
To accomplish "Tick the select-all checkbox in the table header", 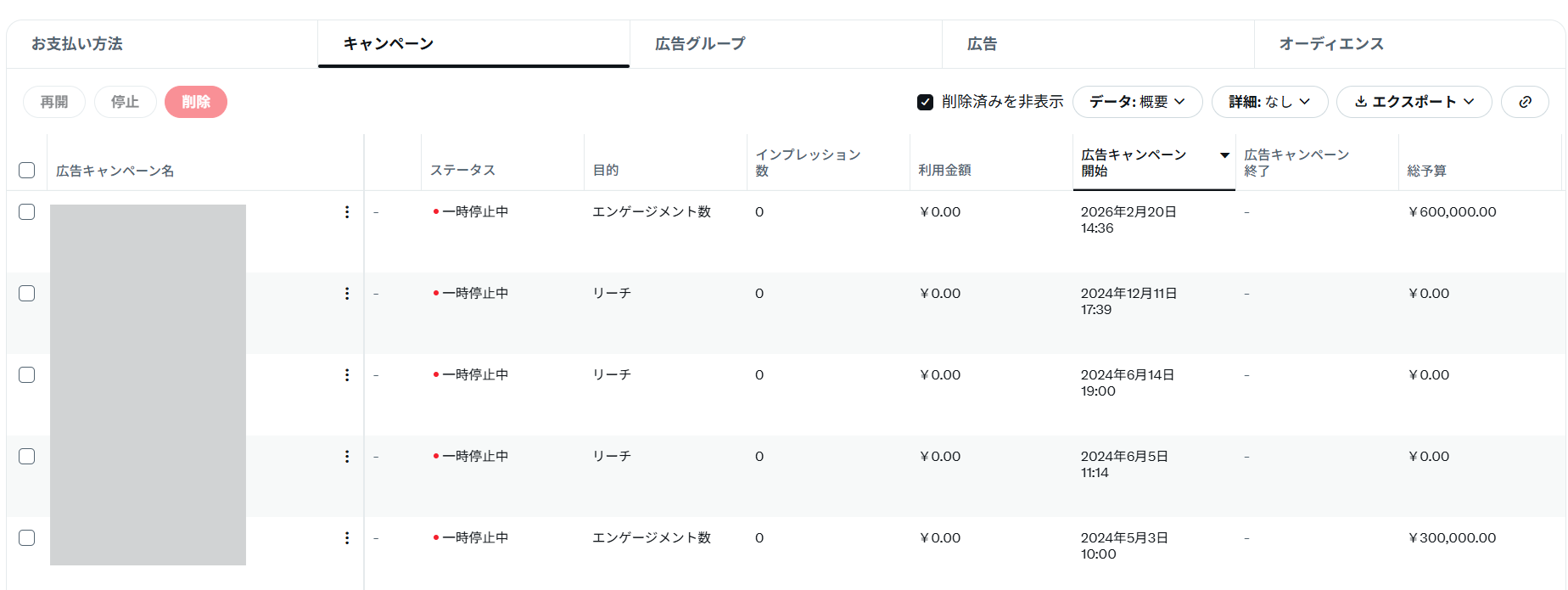I will [27, 171].
